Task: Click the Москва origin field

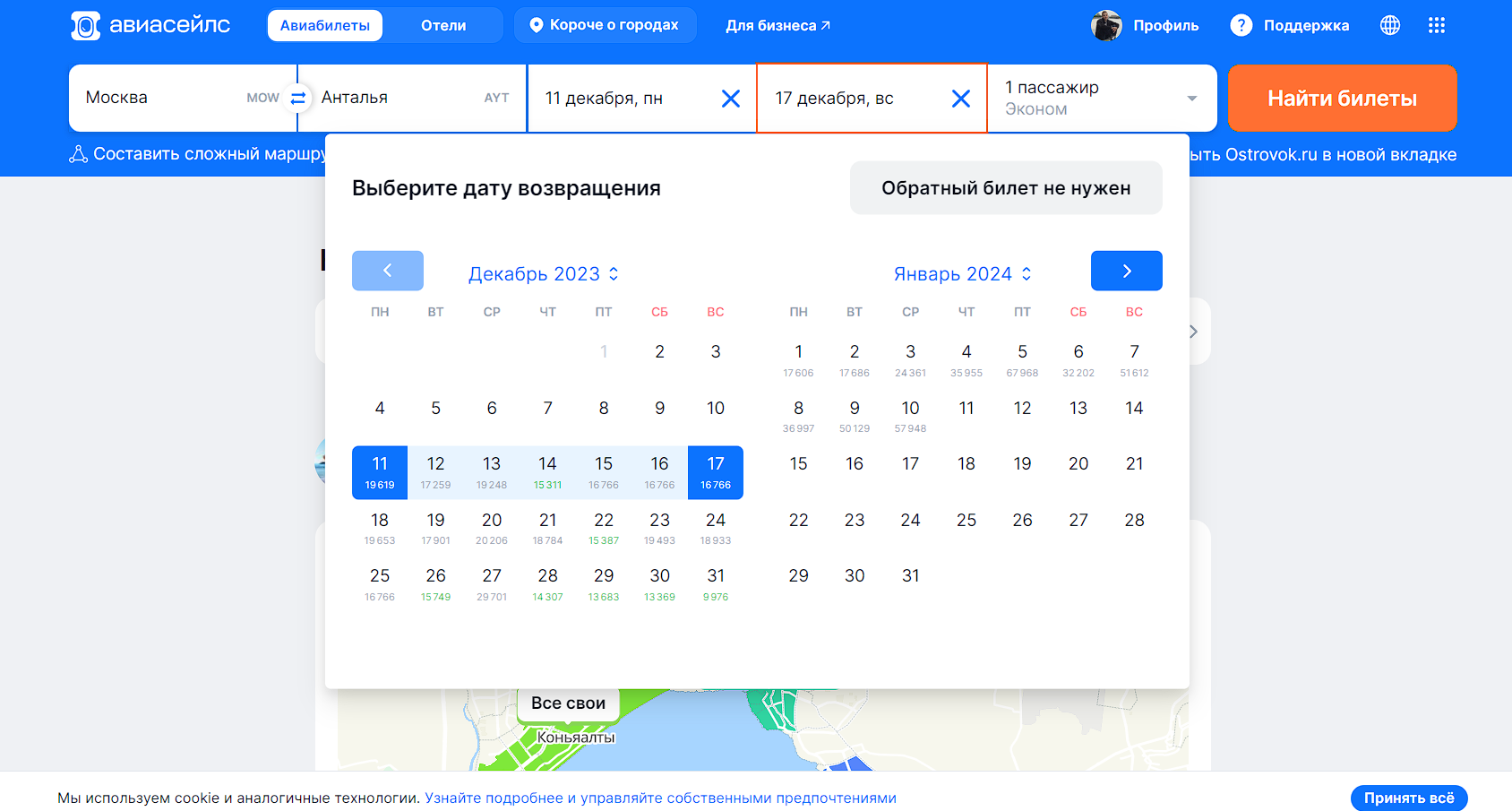Action: pyautogui.click(x=183, y=99)
